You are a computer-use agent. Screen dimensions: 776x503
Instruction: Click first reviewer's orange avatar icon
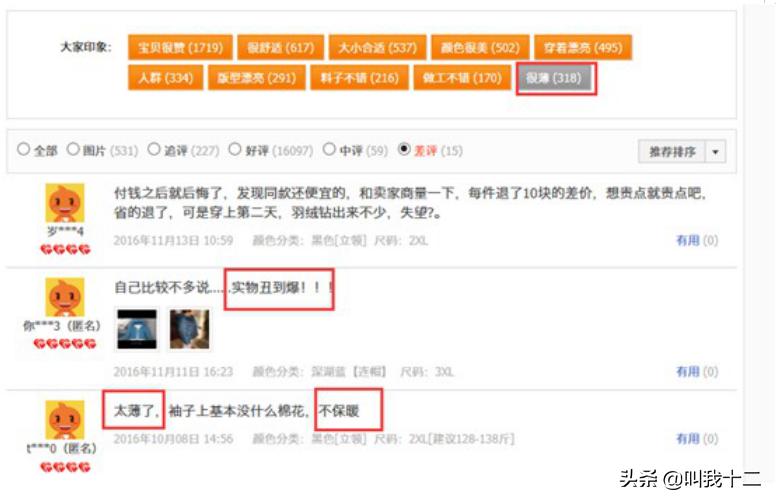pos(65,203)
